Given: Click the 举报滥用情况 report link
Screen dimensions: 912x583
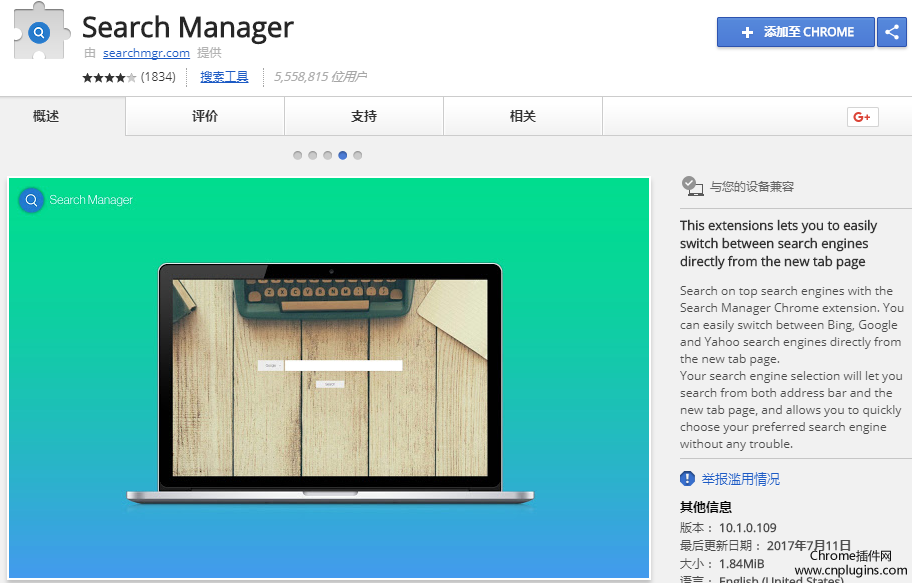Looking at the screenshot, I should (740, 479).
